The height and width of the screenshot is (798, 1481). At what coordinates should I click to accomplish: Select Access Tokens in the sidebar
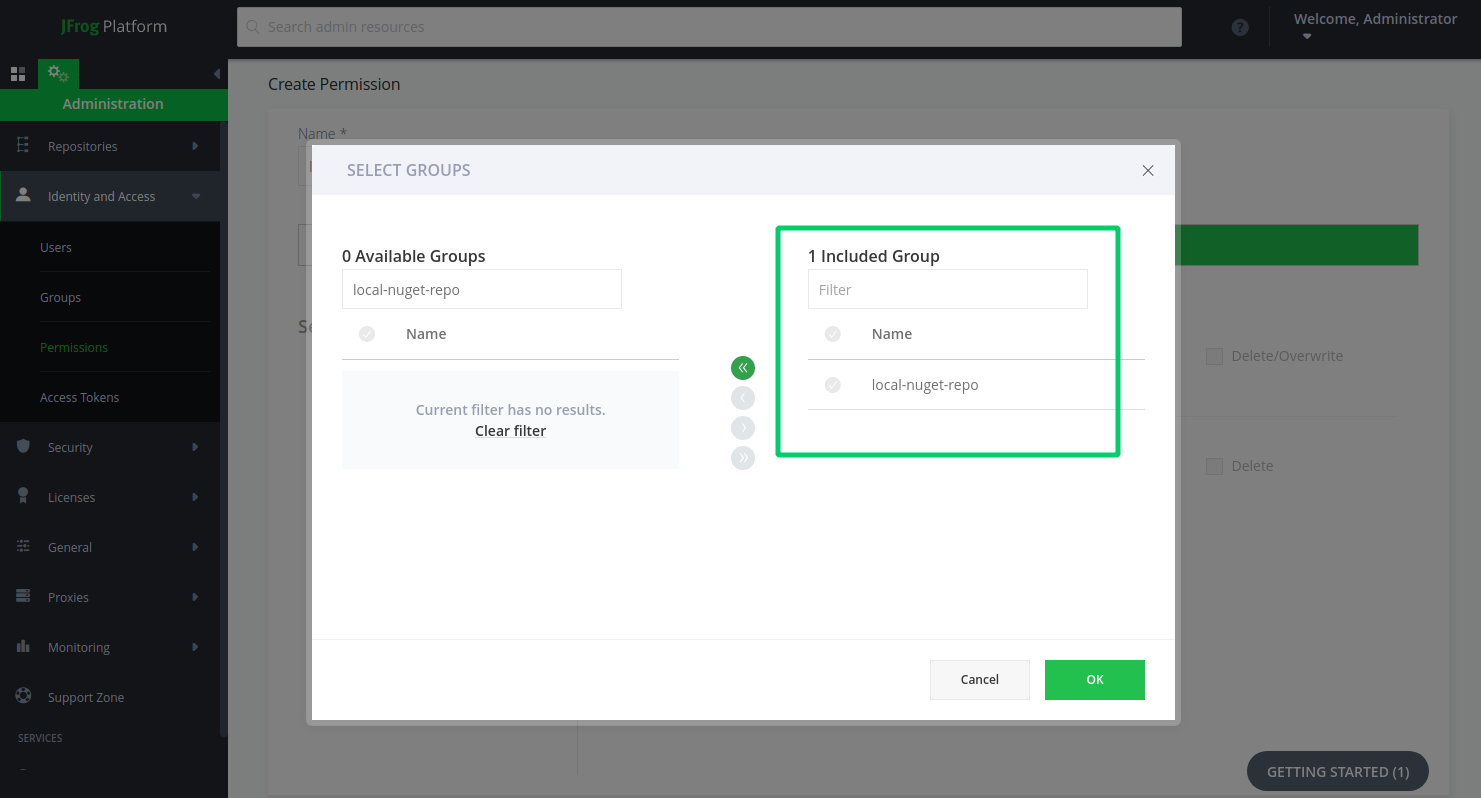coord(79,397)
